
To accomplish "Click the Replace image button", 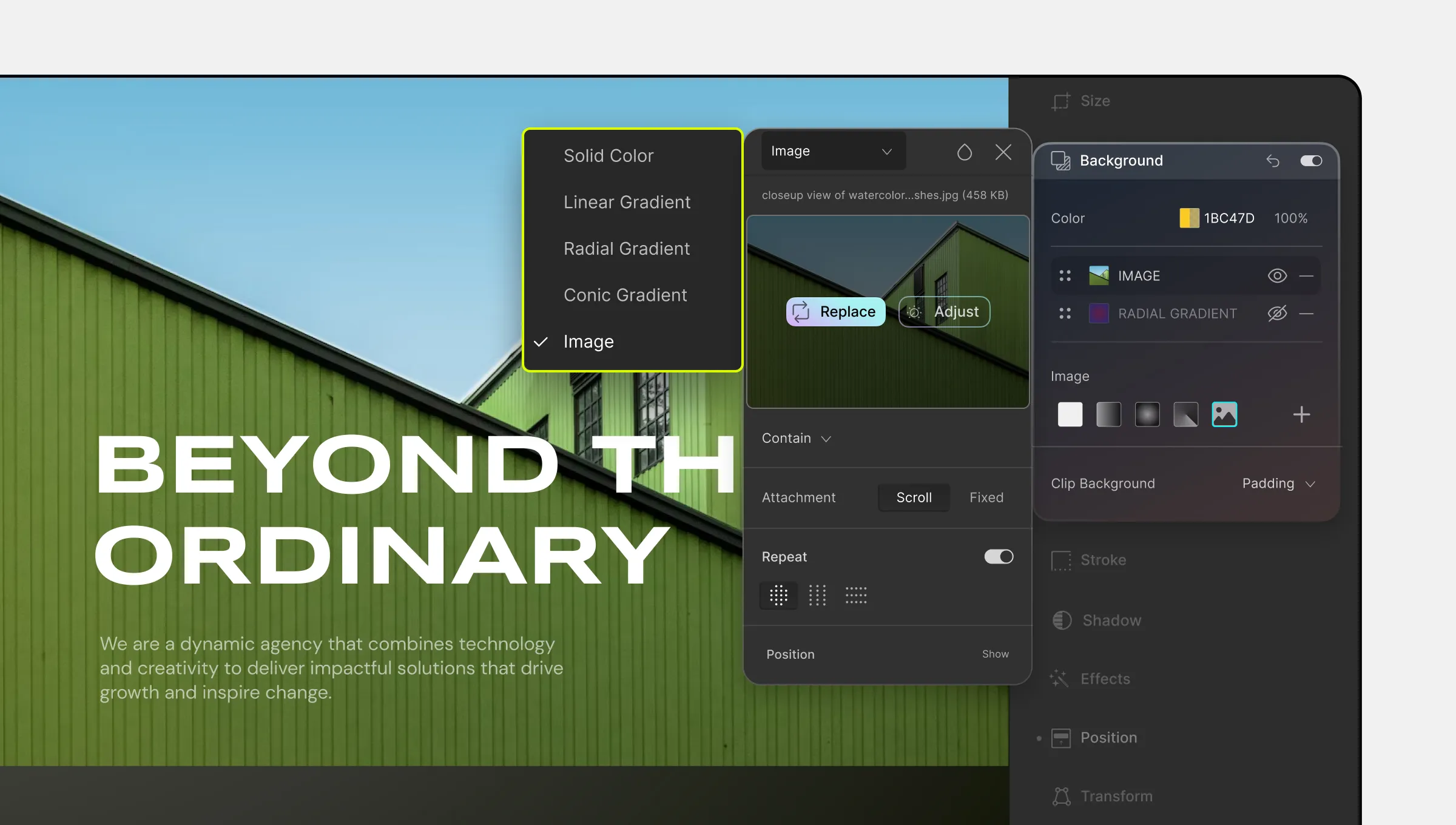I will coord(835,311).
